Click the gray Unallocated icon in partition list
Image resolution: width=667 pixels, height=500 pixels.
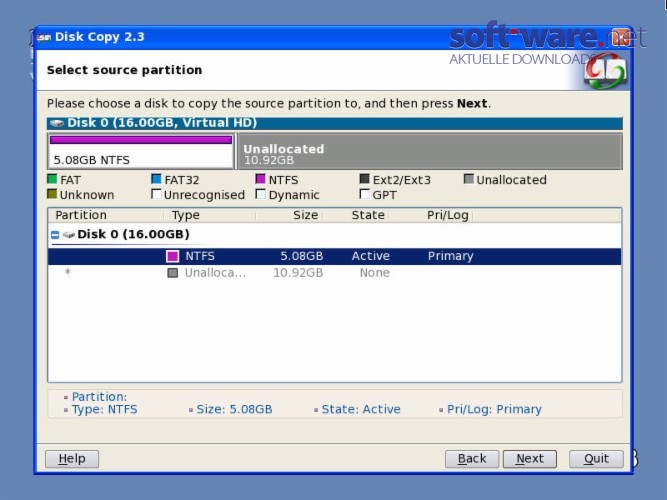pyautogui.click(x=172, y=273)
